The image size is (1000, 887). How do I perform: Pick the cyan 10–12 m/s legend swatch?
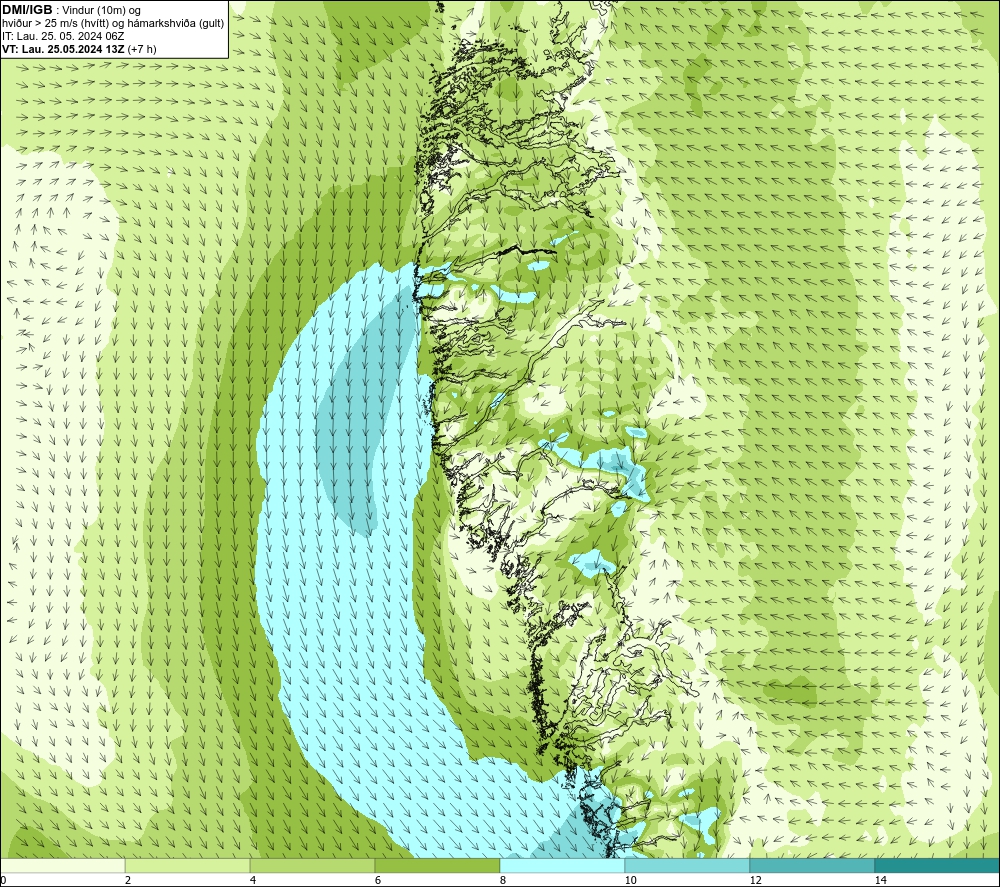click(x=688, y=865)
